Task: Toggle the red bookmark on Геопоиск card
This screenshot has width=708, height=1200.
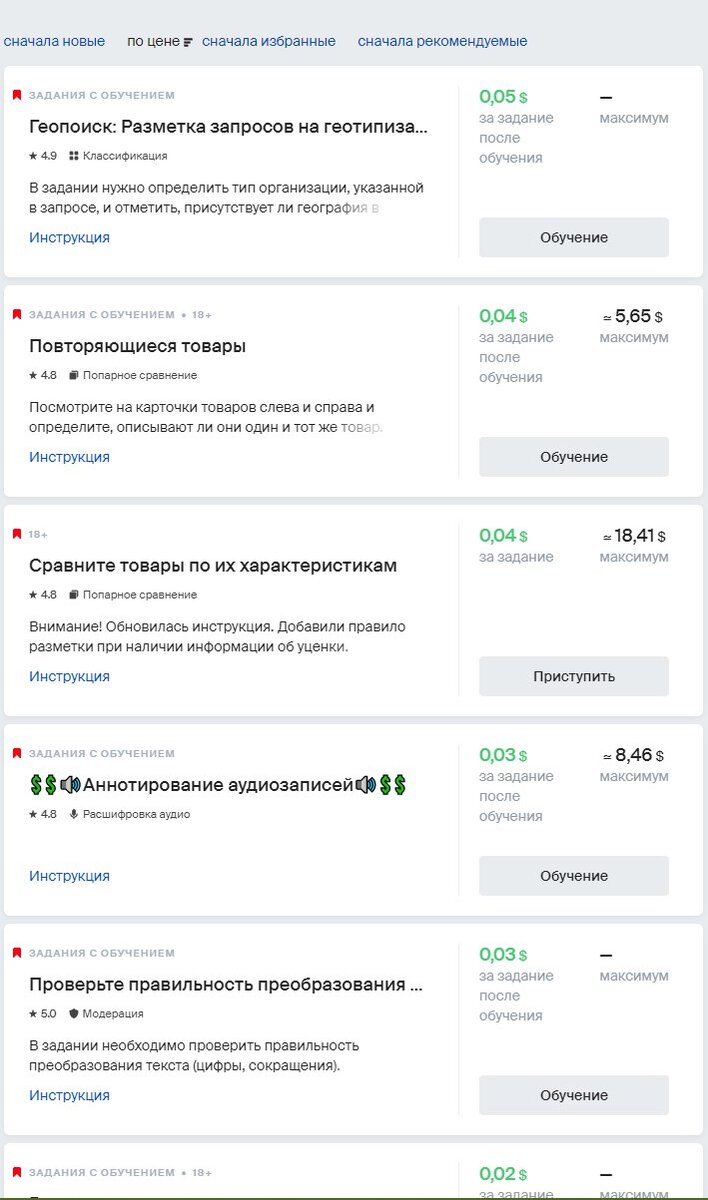Action: point(15,94)
